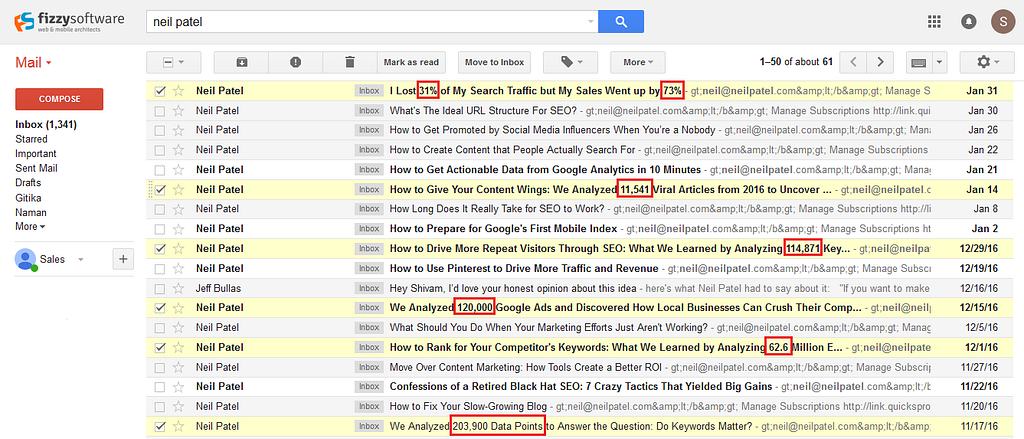Click the Jan 21 date
1024x439 pixels.
983,170
